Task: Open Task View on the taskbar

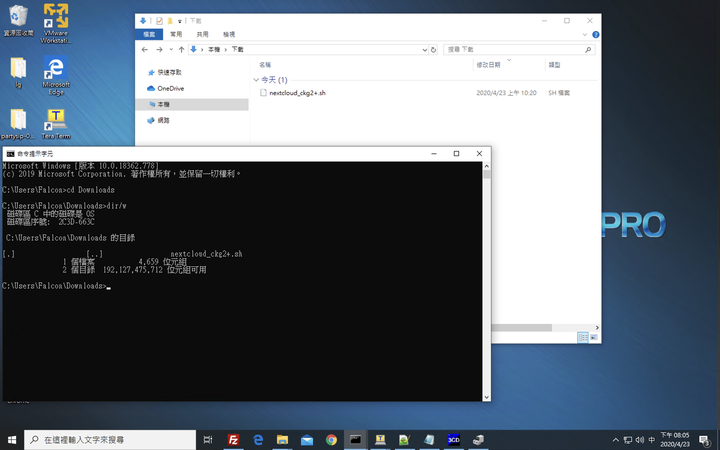Action: [208, 440]
